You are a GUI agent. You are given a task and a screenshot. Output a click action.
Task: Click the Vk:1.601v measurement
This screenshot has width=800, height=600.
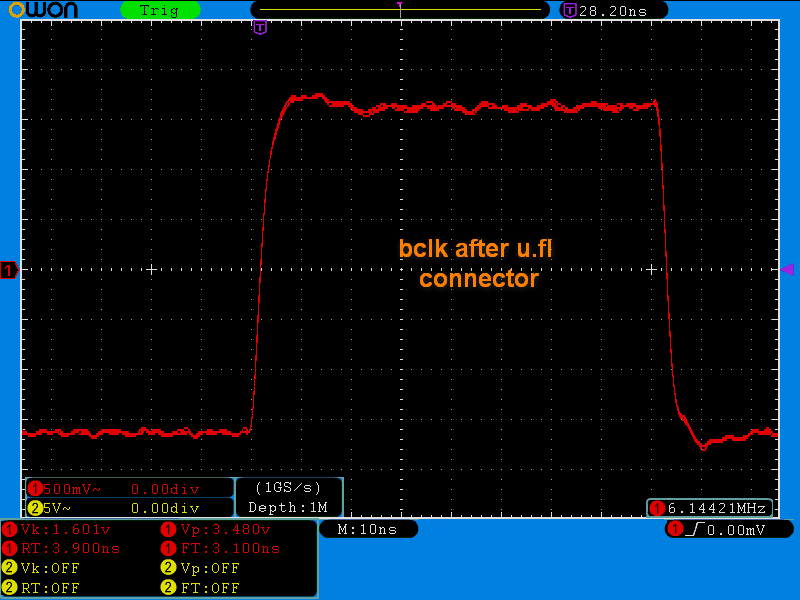[66, 530]
